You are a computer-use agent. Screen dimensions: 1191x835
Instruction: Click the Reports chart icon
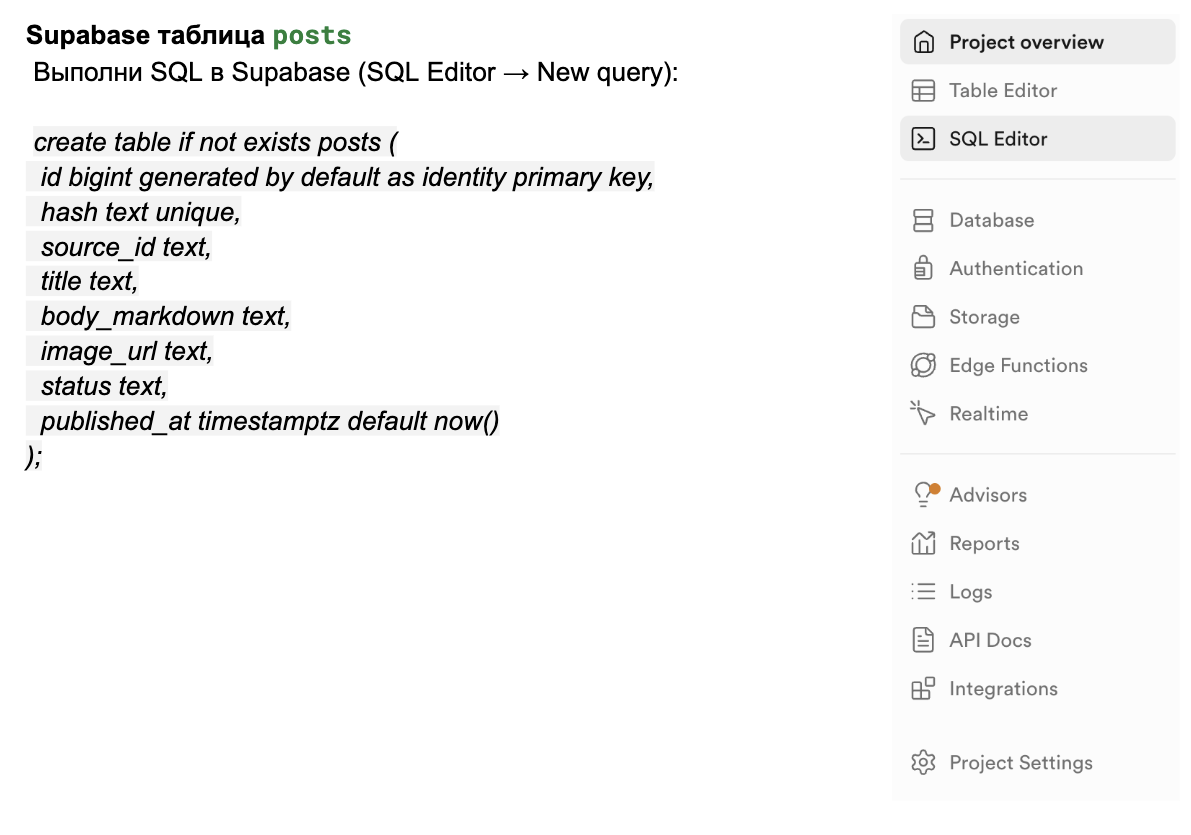click(x=923, y=543)
